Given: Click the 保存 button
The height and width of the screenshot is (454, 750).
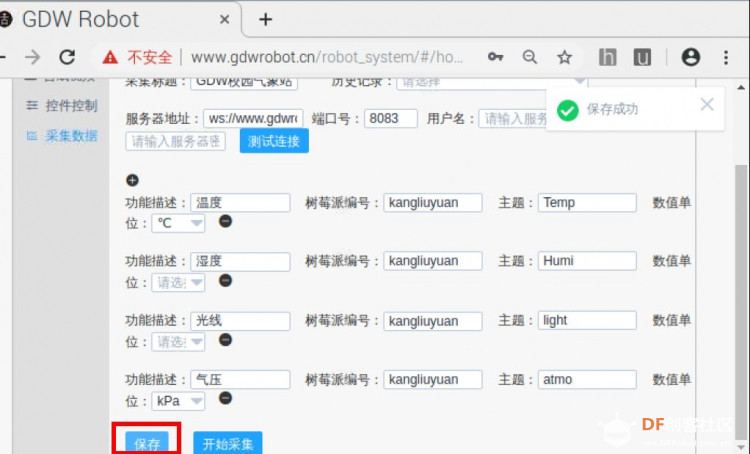Looking at the screenshot, I should [x=147, y=443].
